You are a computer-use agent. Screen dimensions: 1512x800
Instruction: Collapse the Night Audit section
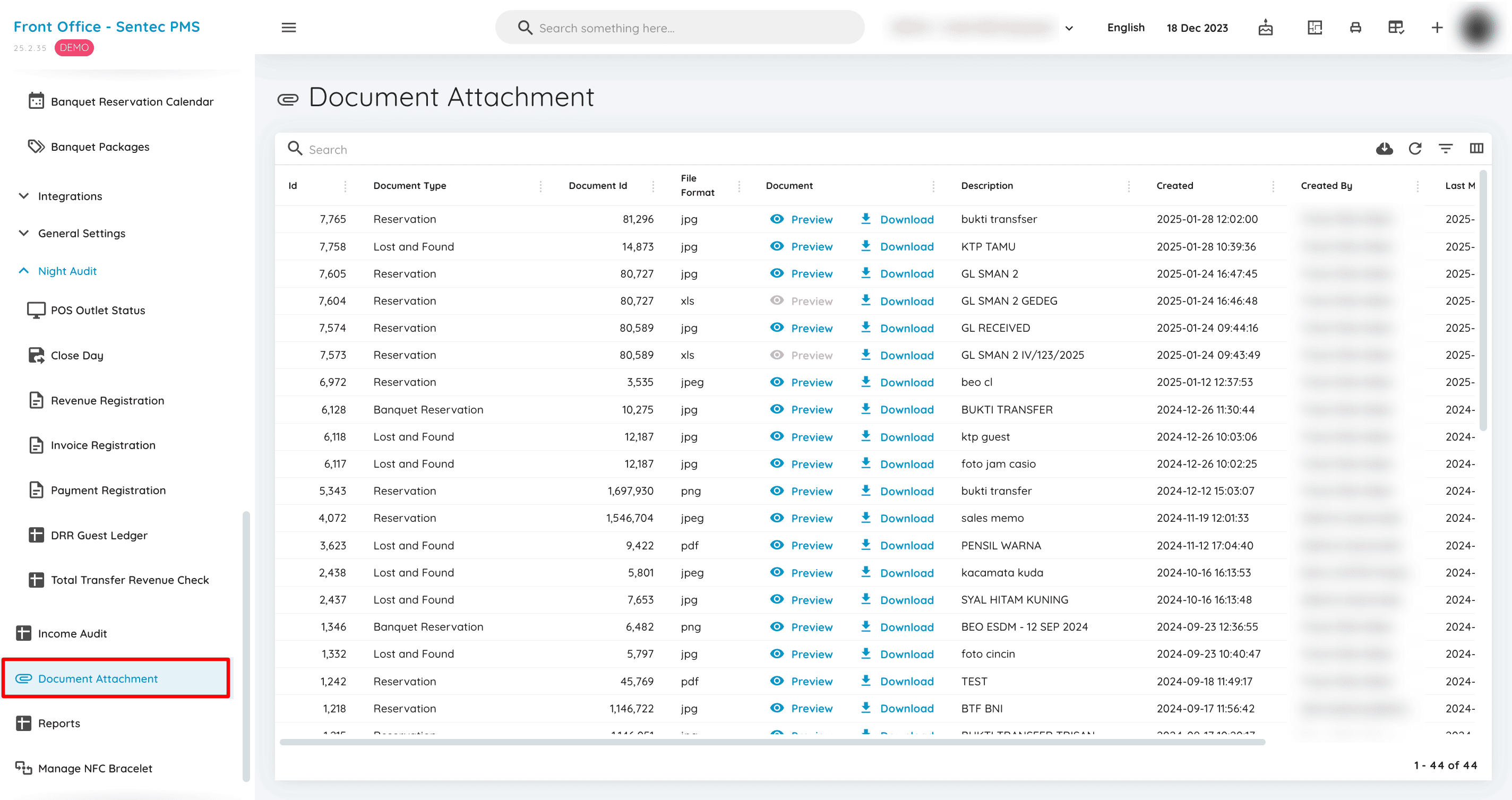(57, 271)
